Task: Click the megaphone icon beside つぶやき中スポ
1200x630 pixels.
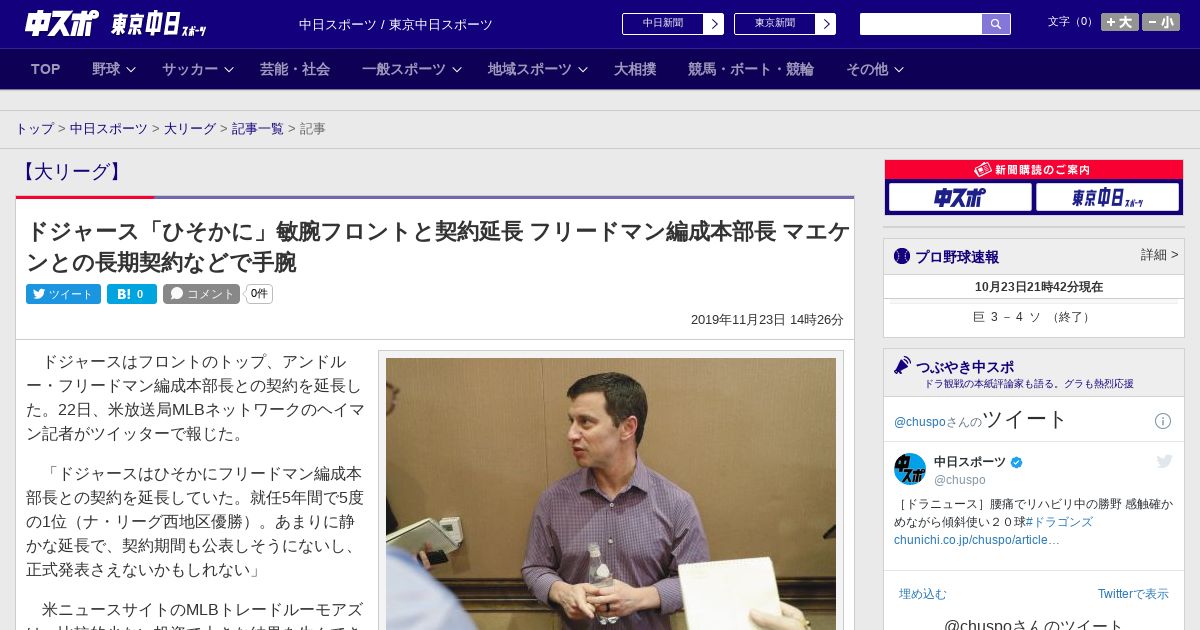Action: (902, 366)
